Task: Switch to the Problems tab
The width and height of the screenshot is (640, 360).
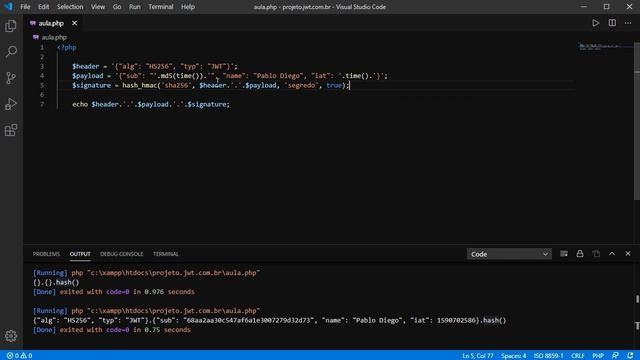Action: click(46, 254)
